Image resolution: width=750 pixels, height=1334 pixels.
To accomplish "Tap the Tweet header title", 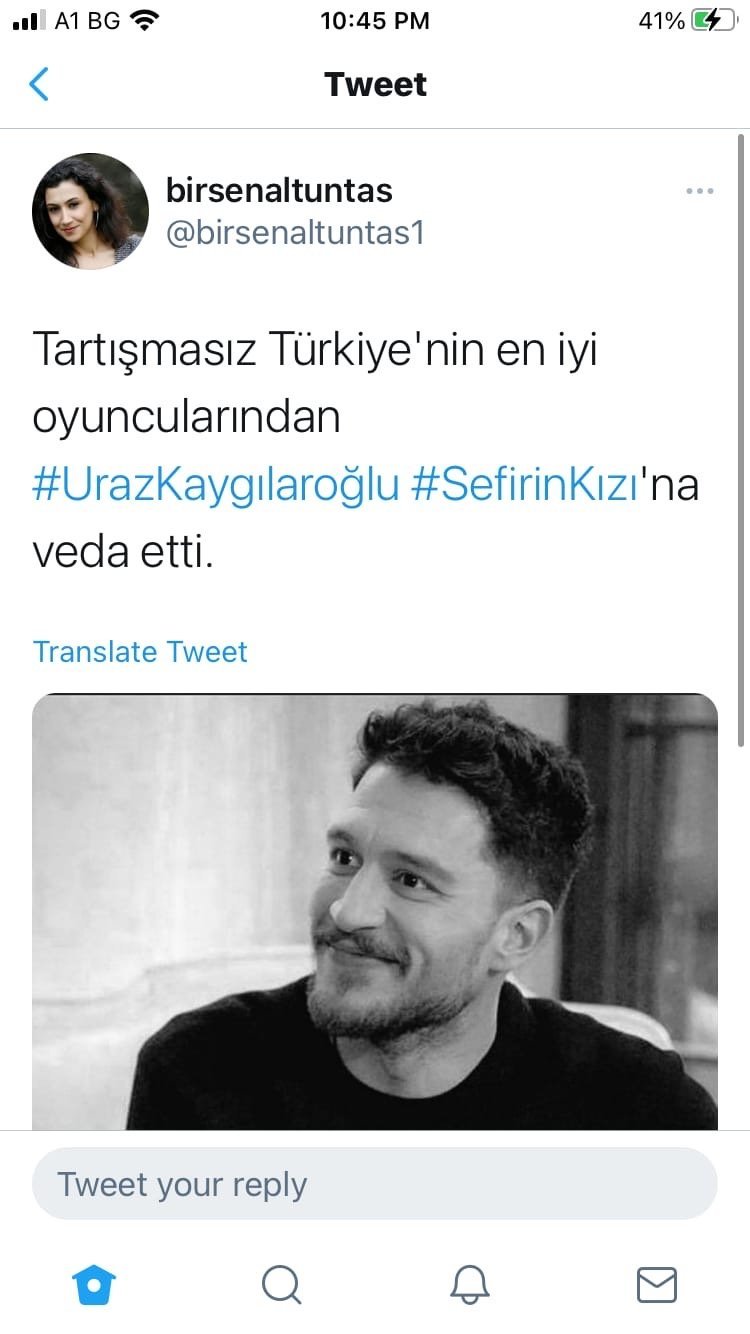I will [x=376, y=84].
